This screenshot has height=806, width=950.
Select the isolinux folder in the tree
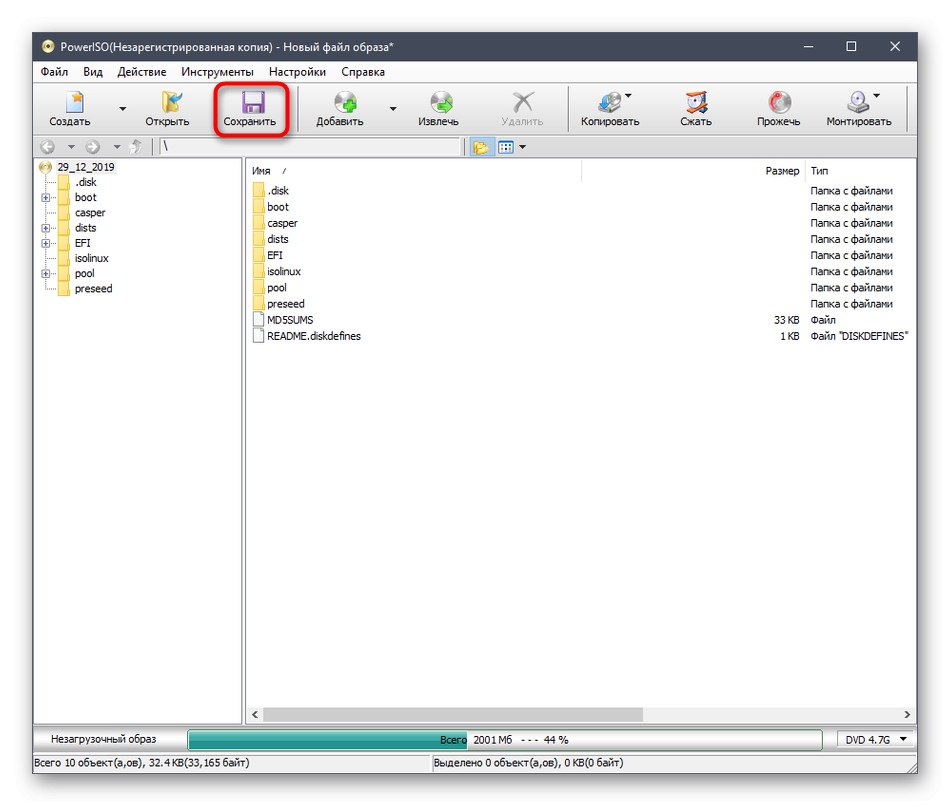point(91,258)
